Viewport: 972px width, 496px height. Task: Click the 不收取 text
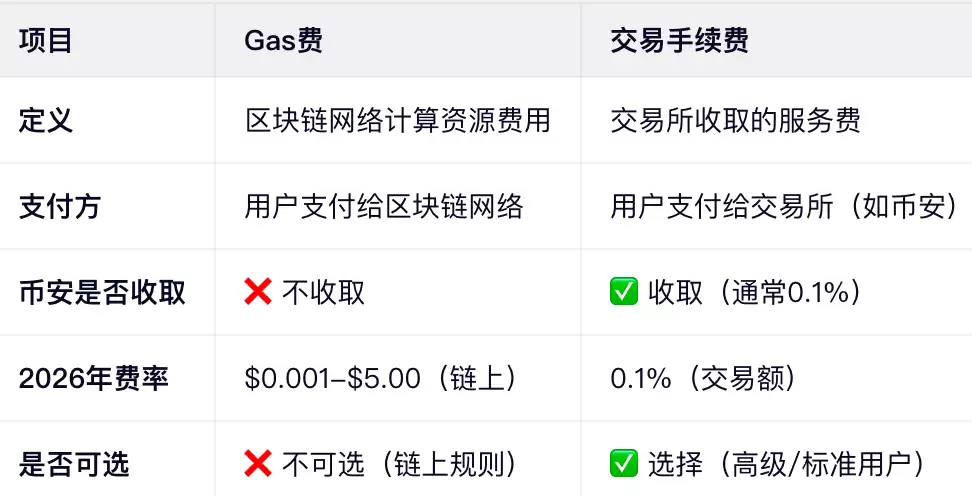(x=323, y=293)
